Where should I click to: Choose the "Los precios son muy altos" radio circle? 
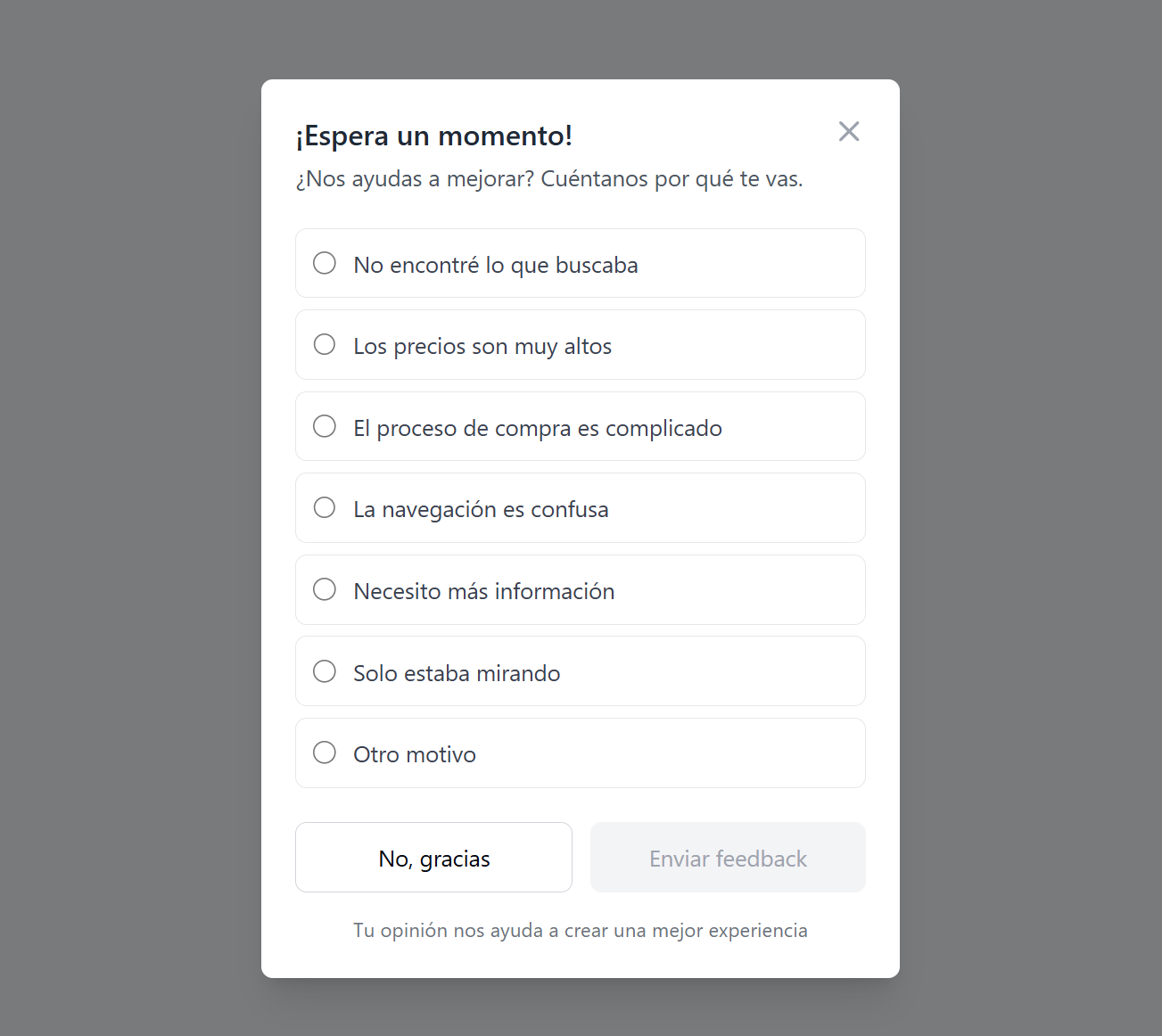pyautogui.click(x=325, y=344)
